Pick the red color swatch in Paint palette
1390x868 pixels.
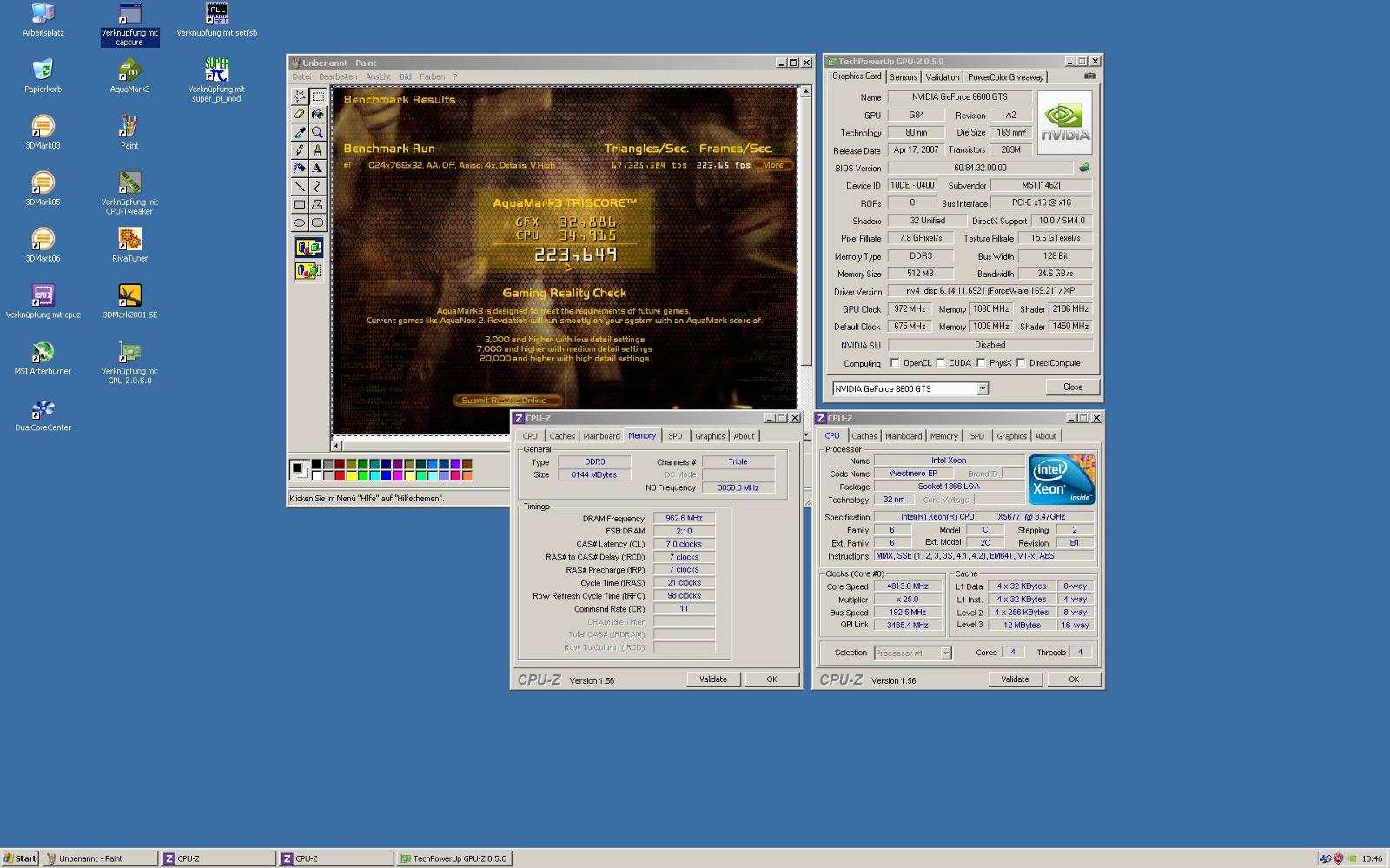coord(340,475)
